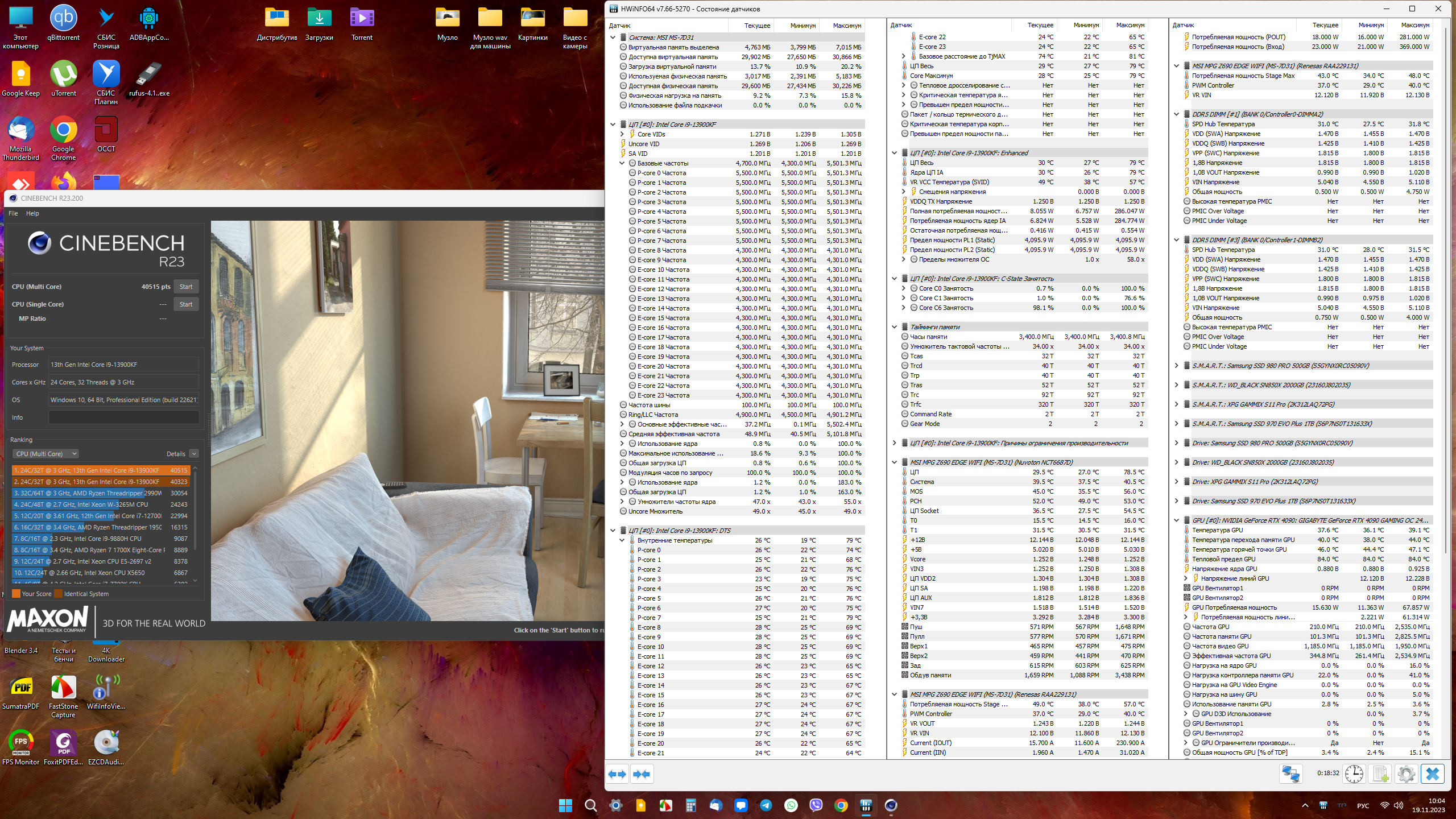This screenshot has width=1456, height=819.
Task: Click the Telegram icon in the taskbar
Action: (766, 805)
